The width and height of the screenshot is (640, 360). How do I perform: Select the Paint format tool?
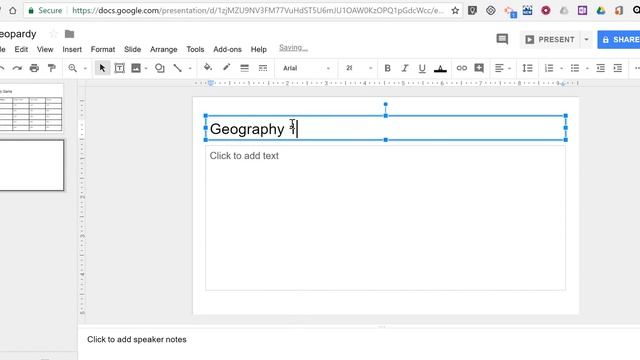51,68
